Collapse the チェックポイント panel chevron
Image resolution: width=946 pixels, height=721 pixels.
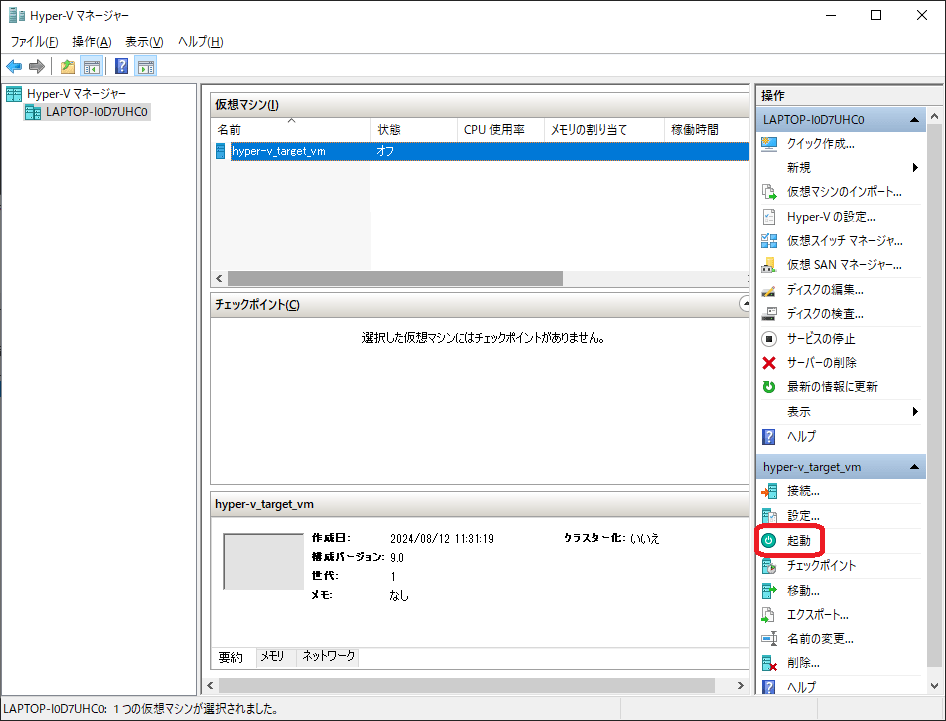745,303
